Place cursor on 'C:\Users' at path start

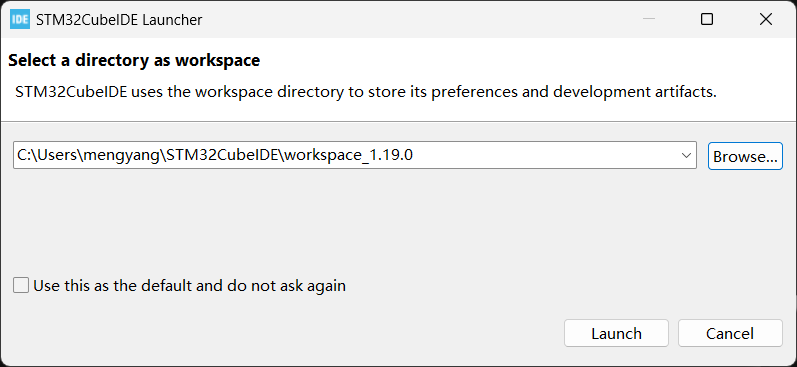47,155
